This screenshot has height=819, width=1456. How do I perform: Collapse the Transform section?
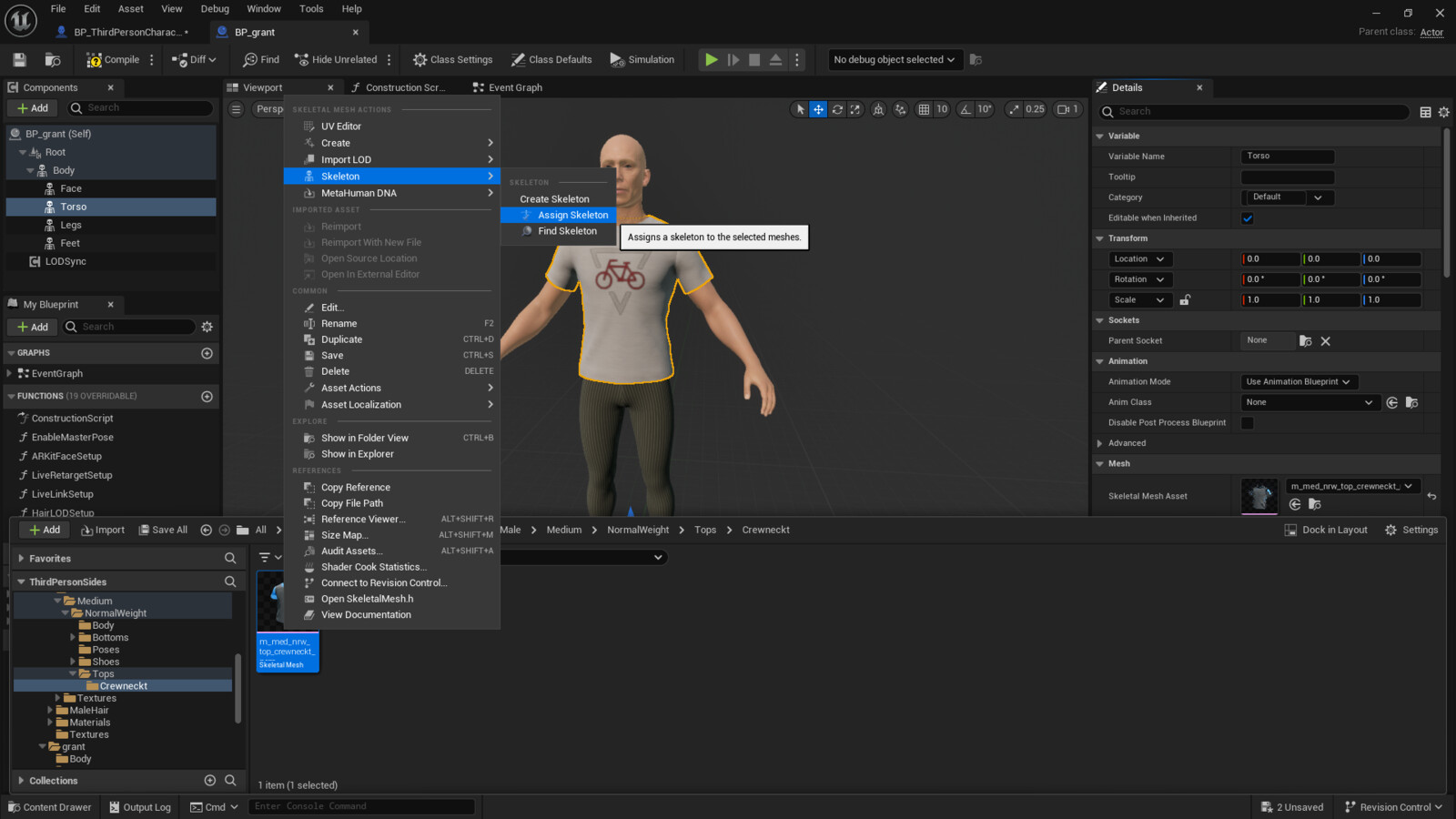click(x=1099, y=238)
